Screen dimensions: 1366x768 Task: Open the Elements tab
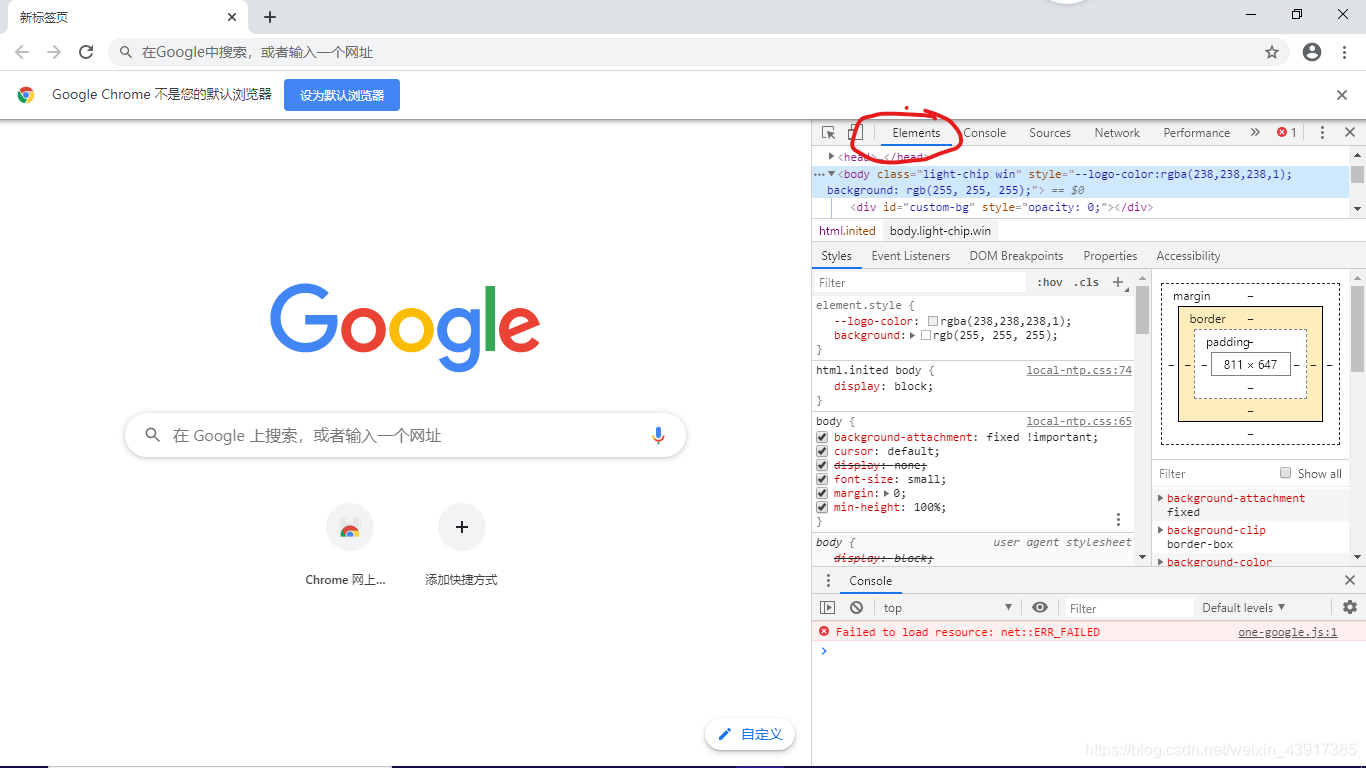[916, 133]
